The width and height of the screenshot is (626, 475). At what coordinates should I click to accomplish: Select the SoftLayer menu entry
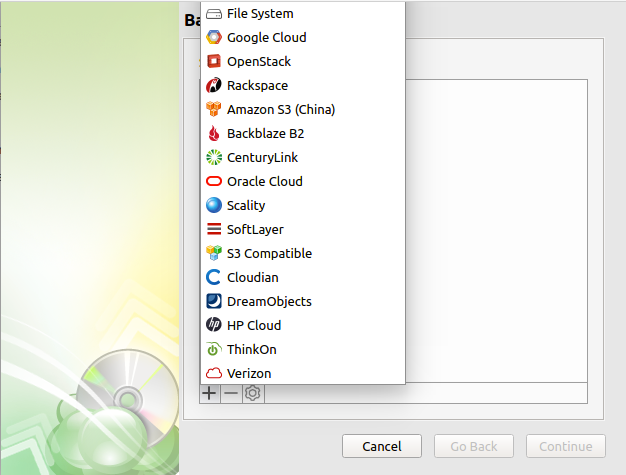[x=255, y=230]
